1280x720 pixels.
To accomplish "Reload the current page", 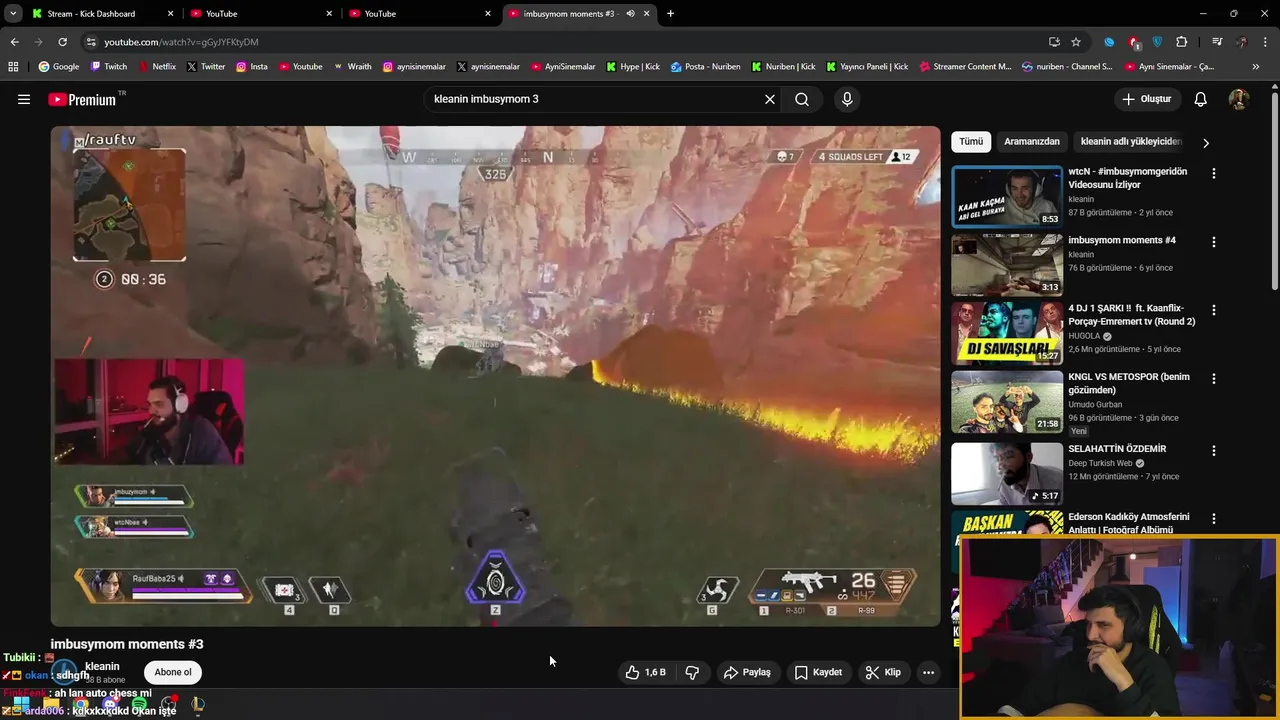I will tap(62, 42).
